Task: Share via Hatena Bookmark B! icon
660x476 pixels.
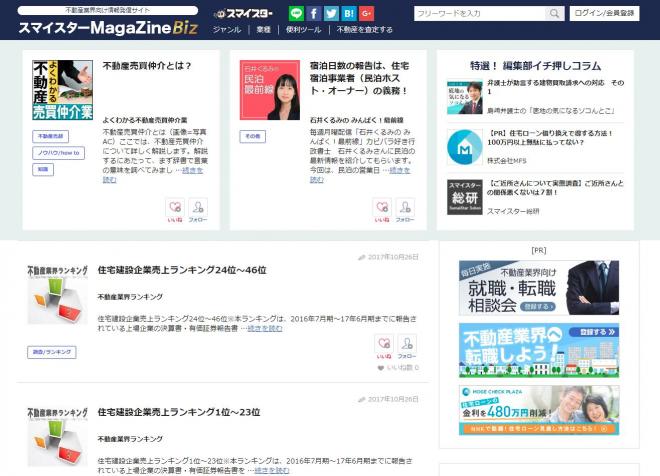Action: [x=349, y=13]
